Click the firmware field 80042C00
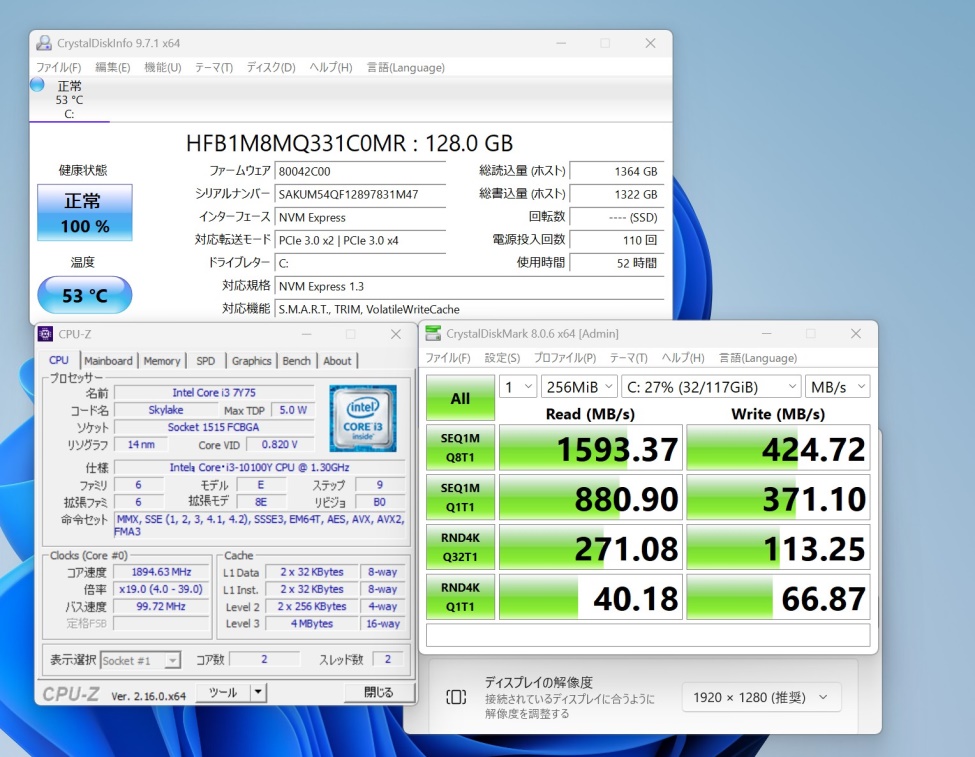The image size is (975, 757). point(360,171)
